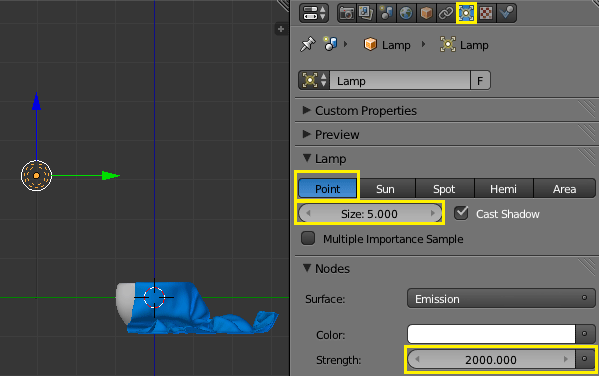Screen dimensions: 599x376
Task: Select the Hemi lamp type
Action: click(x=503, y=189)
